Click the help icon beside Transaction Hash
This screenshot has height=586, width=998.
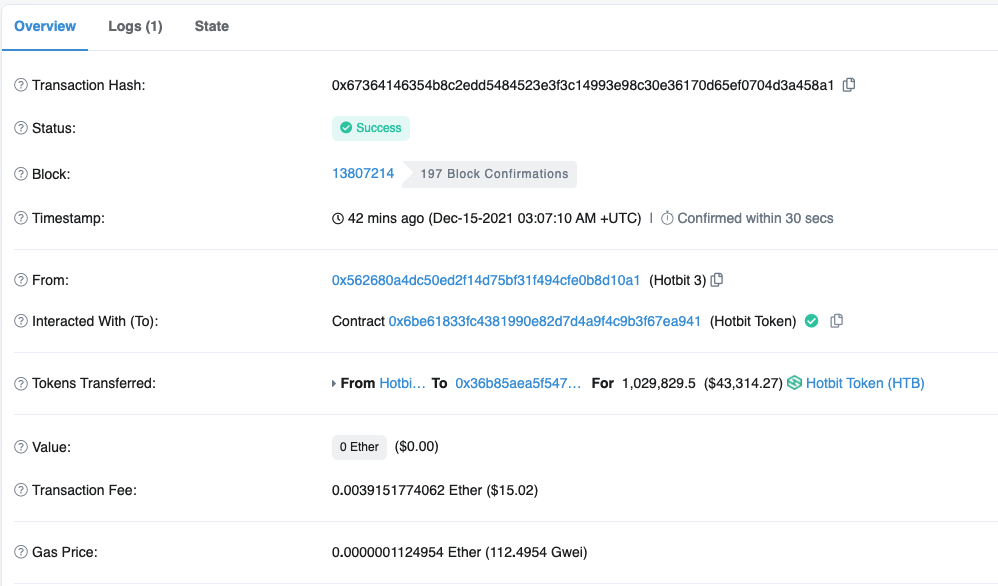[21, 85]
